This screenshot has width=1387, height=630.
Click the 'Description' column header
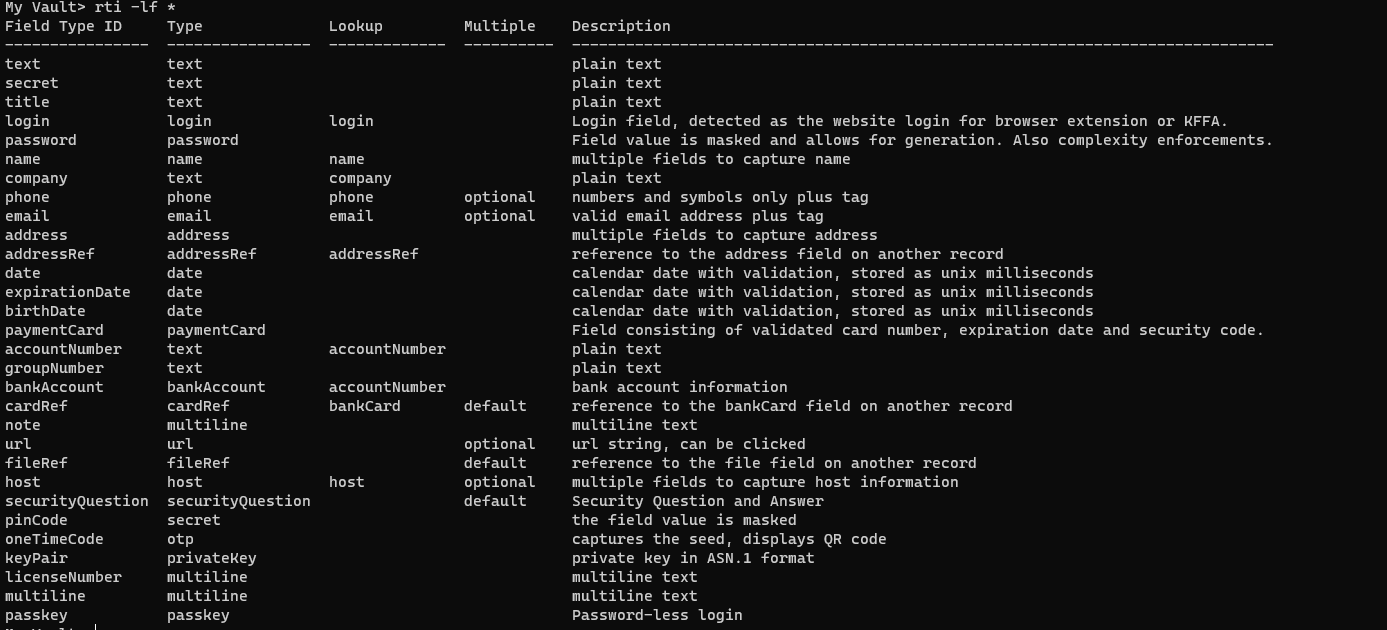point(621,26)
